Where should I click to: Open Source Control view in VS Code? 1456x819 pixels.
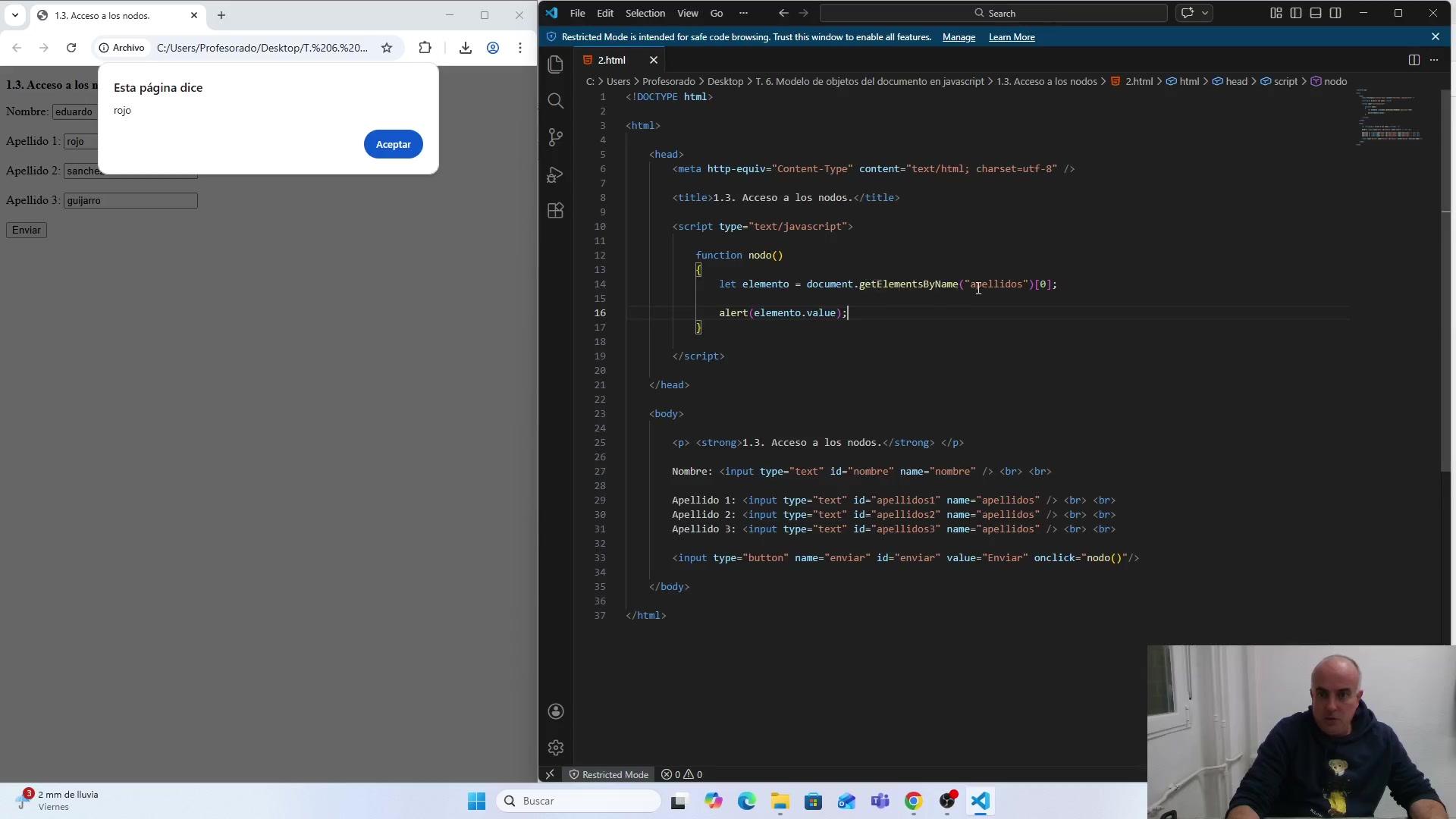556,137
